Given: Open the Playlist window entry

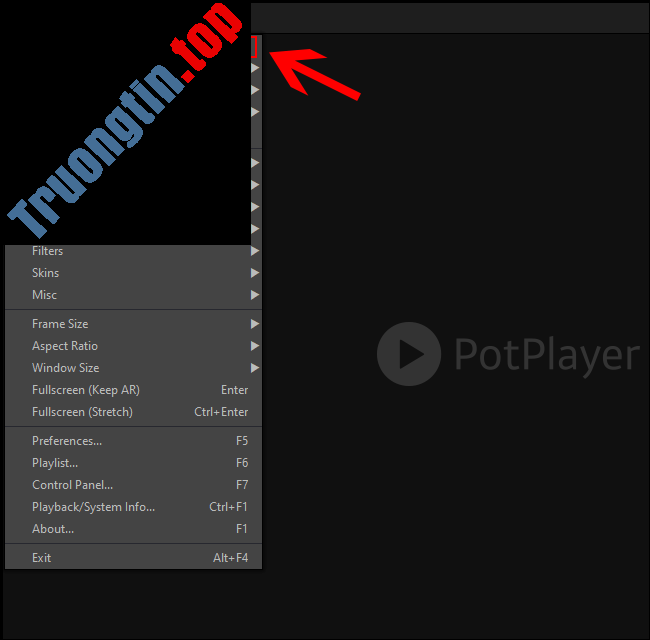Looking at the screenshot, I should (55, 463).
